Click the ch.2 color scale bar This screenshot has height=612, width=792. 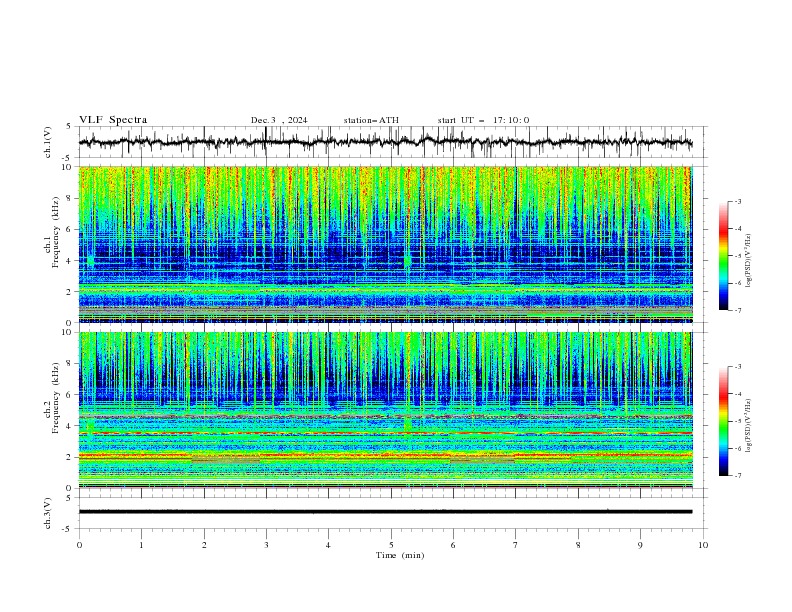click(x=723, y=421)
